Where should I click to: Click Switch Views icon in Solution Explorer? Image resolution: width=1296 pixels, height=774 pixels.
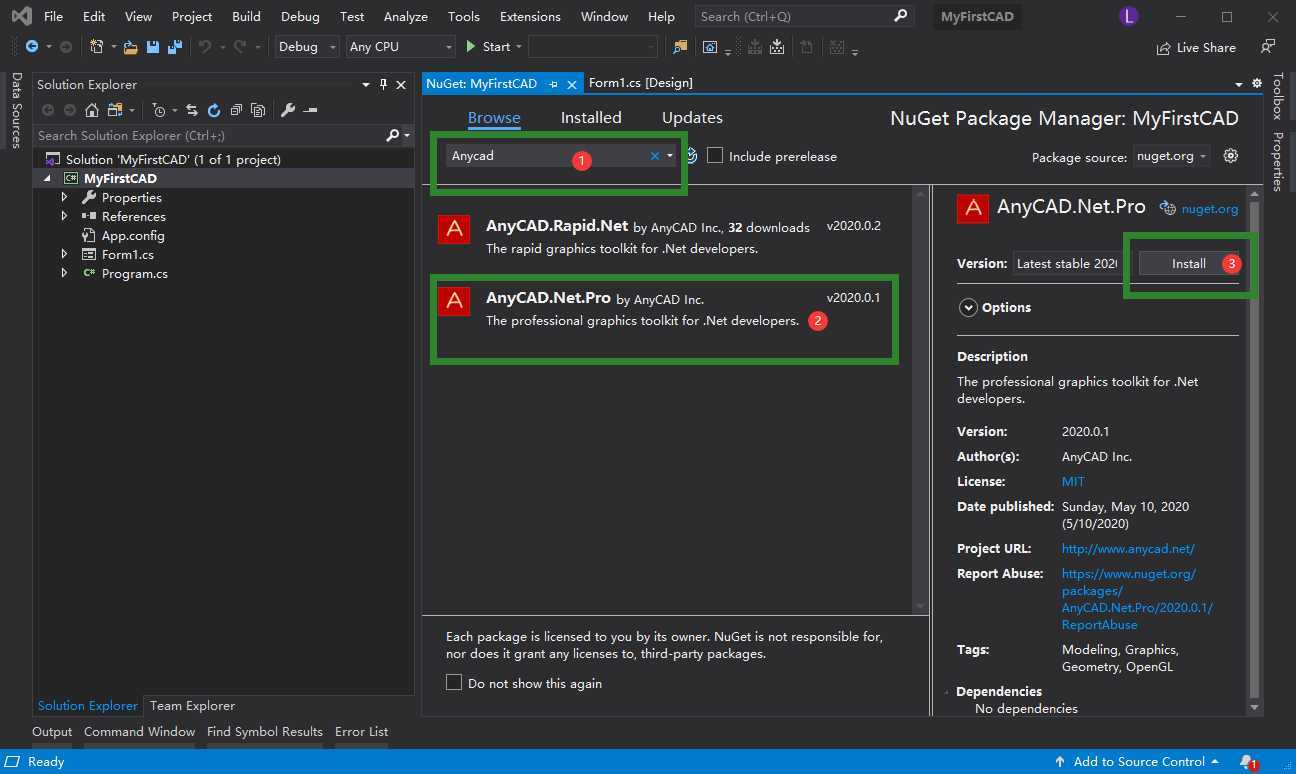click(115, 110)
